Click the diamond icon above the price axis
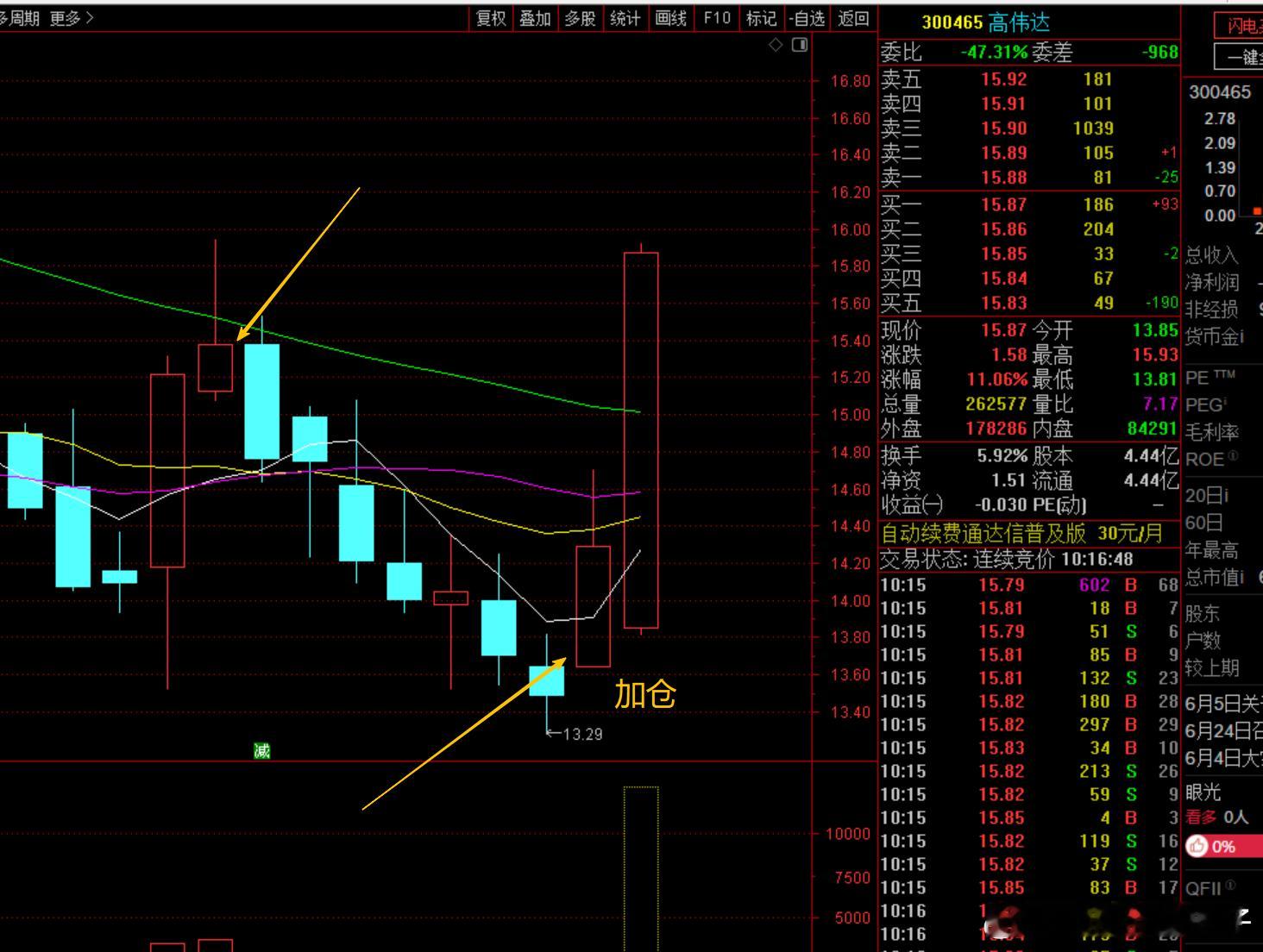This screenshot has height=952, width=1263. pos(776,45)
